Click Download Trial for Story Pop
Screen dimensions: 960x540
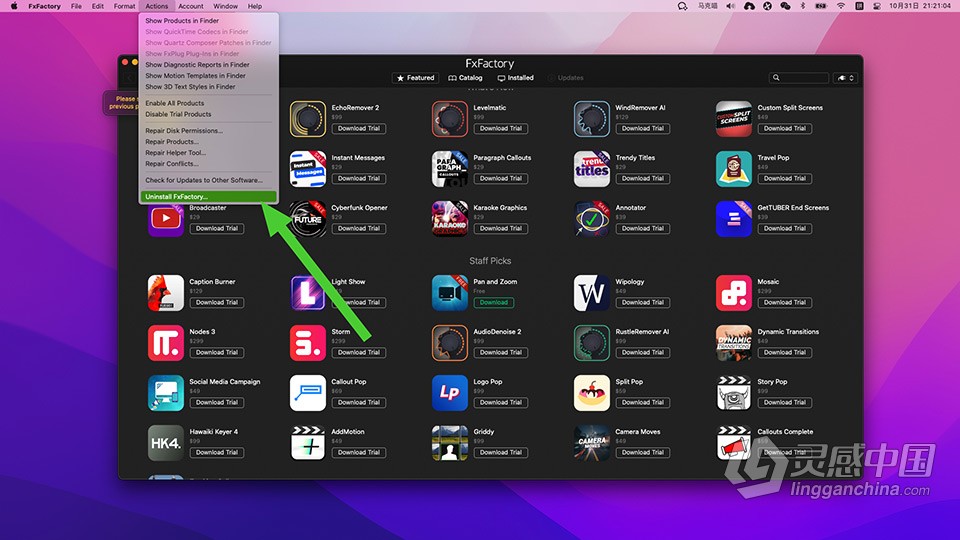tap(785, 402)
